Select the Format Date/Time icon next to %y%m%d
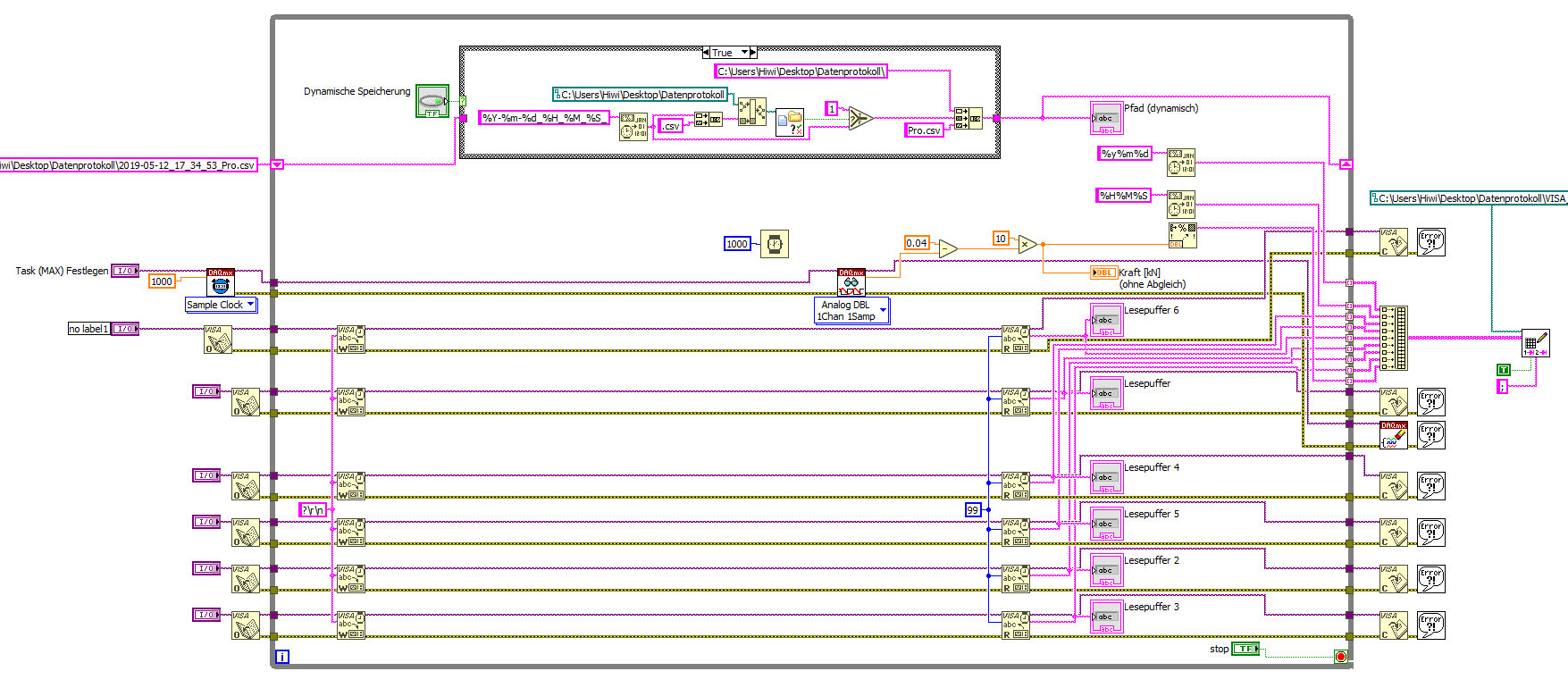Screen dimensions: 1568x688 click(x=1181, y=163)
